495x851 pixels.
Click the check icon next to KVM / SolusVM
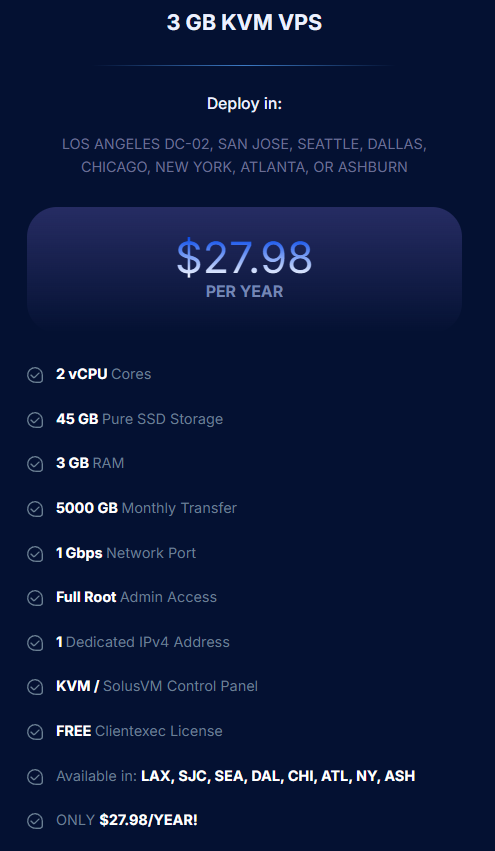(35, 687)
